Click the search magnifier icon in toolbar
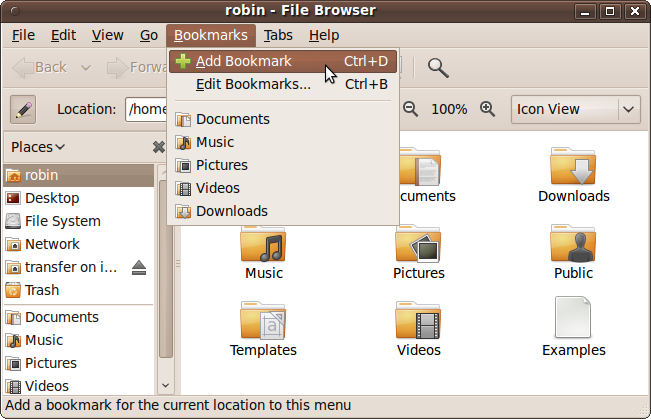 [438, 68]
